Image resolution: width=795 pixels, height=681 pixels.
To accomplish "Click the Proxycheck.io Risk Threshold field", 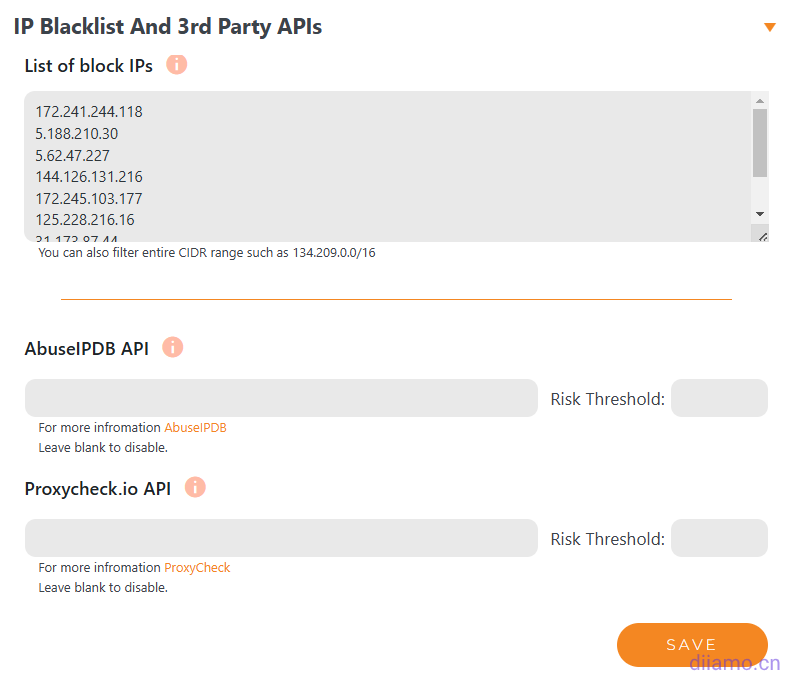I will click(719, 538).
